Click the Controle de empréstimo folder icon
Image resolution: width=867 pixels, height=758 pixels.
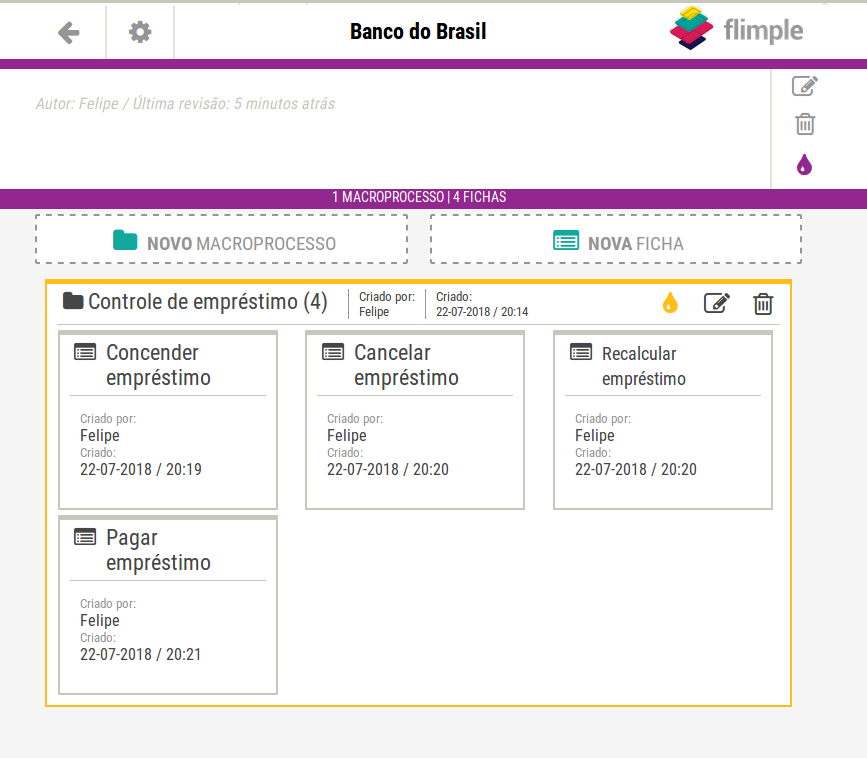coord(73,301)
